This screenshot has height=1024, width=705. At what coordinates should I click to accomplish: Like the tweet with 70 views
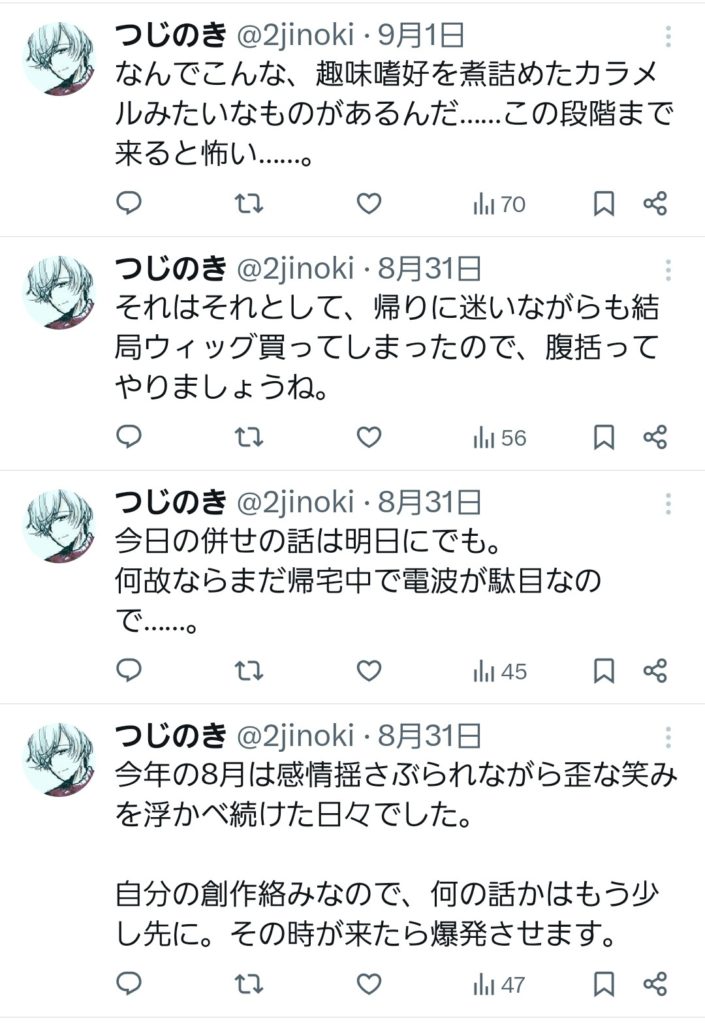tap(369, 204)
